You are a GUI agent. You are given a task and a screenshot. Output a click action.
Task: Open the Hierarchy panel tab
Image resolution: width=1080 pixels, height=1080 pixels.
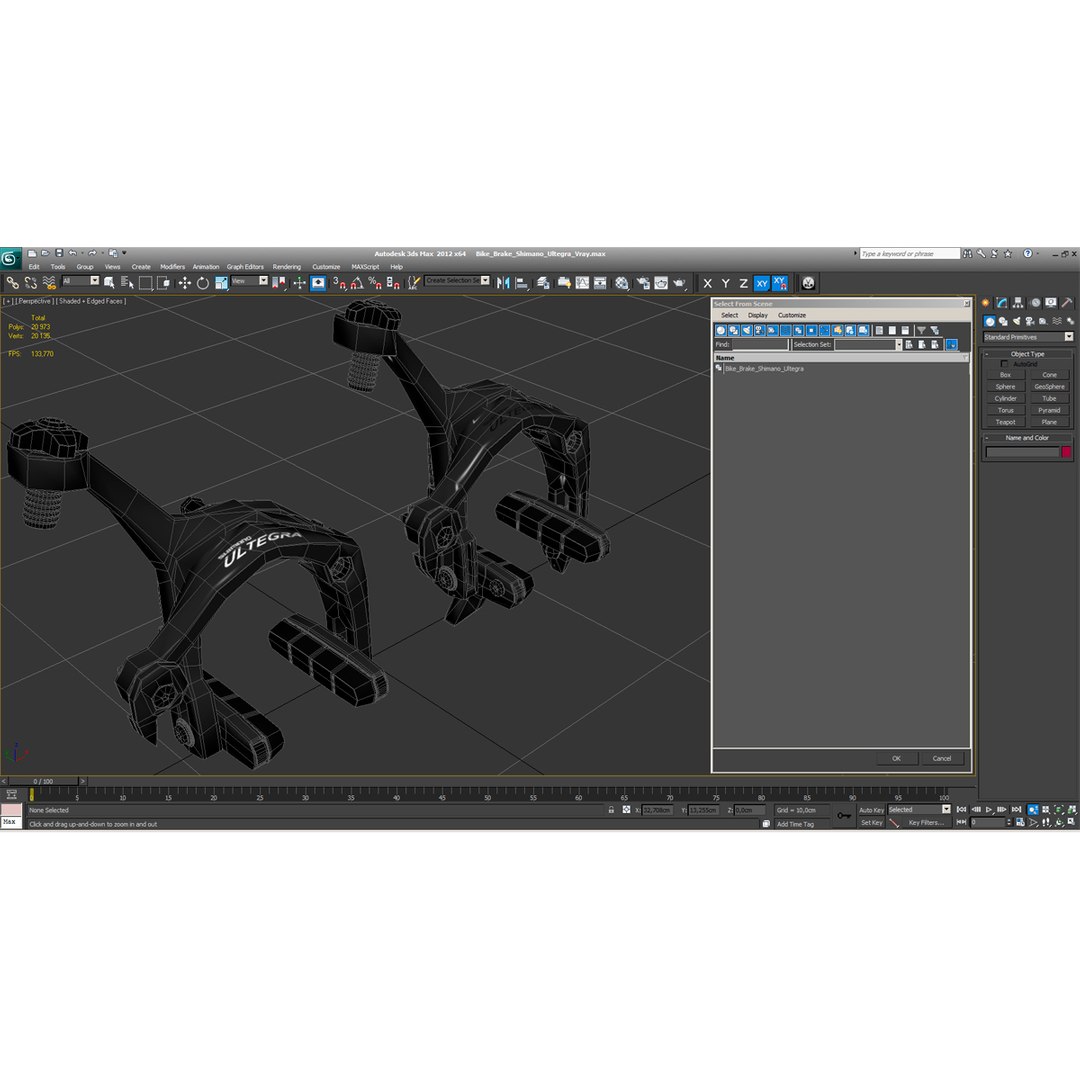click(x=1018, y=303)
